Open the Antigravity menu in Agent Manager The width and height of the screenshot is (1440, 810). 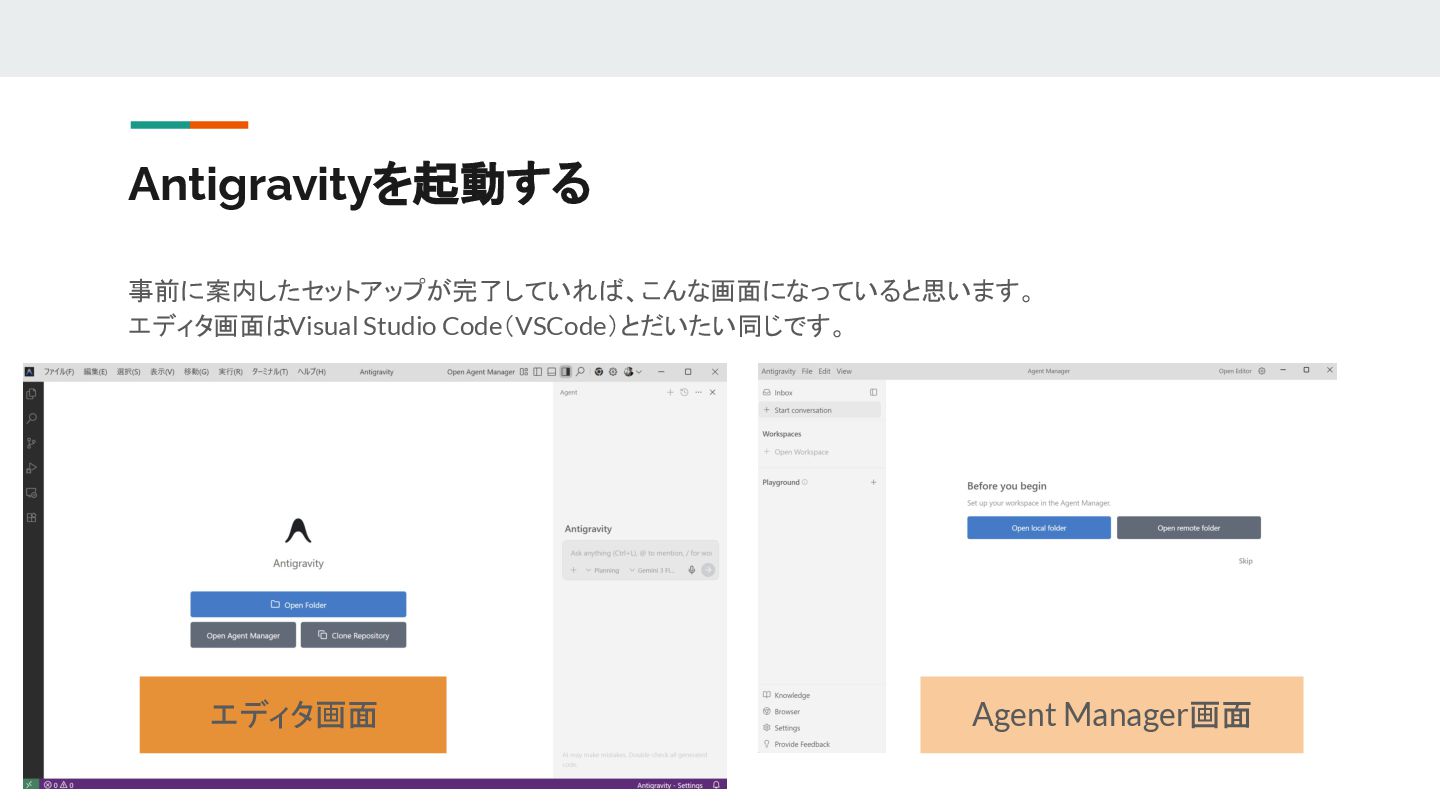778,371
